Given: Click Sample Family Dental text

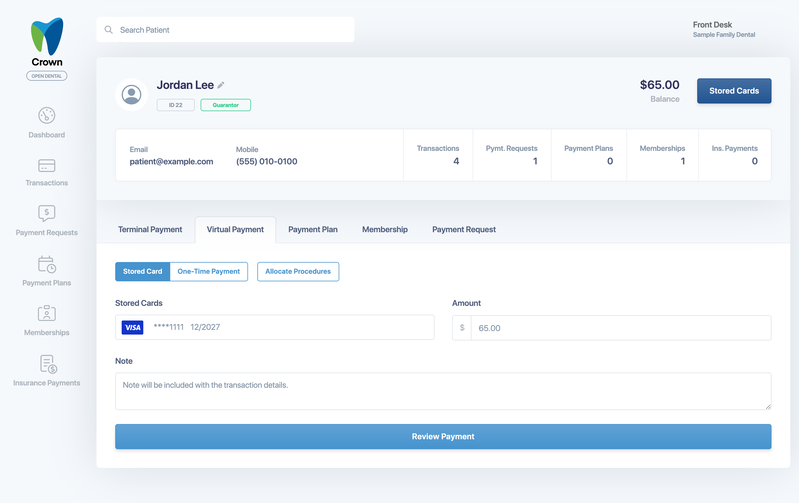Looking at the screenshot, I should [724, 35].
